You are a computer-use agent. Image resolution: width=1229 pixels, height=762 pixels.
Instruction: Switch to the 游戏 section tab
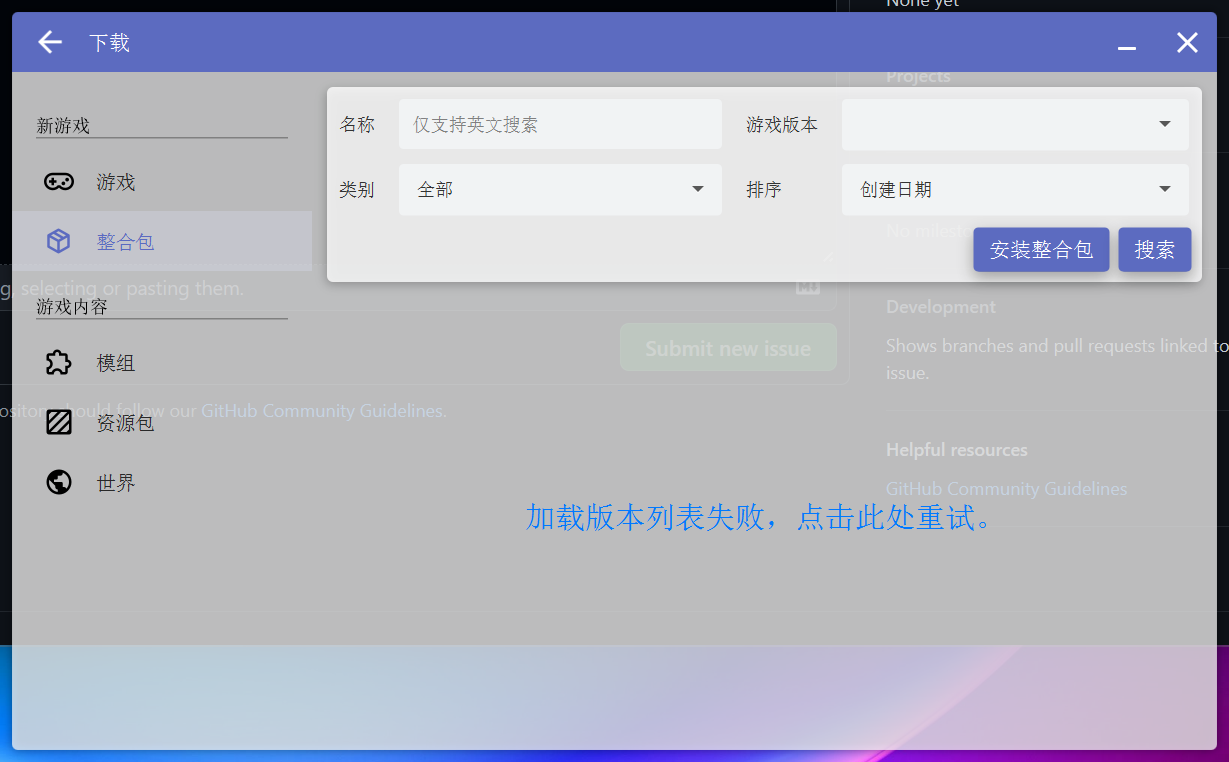pos(116,182)
